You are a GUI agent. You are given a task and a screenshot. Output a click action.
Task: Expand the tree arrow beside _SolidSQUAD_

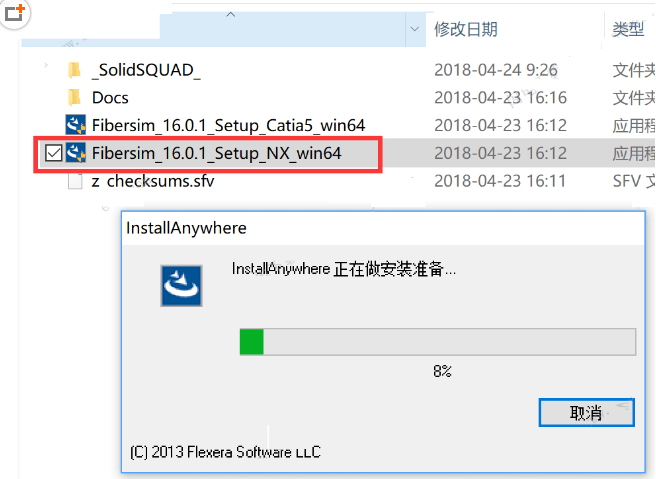pyautogui.click(x=46, y=65)
